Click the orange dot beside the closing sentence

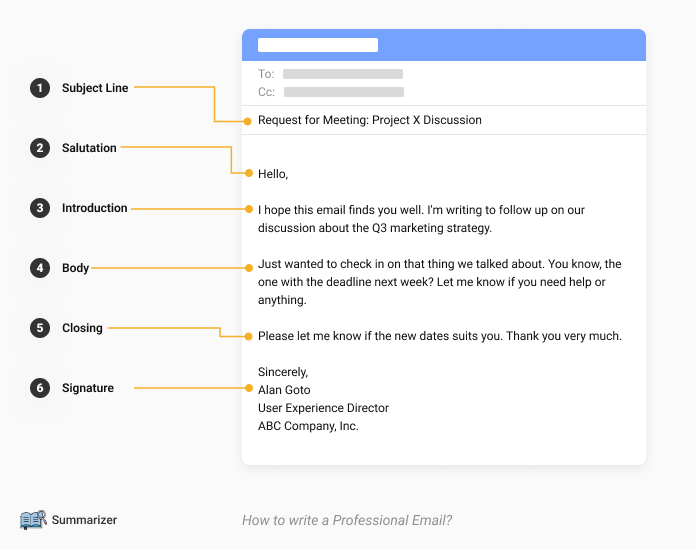point(249,336)
